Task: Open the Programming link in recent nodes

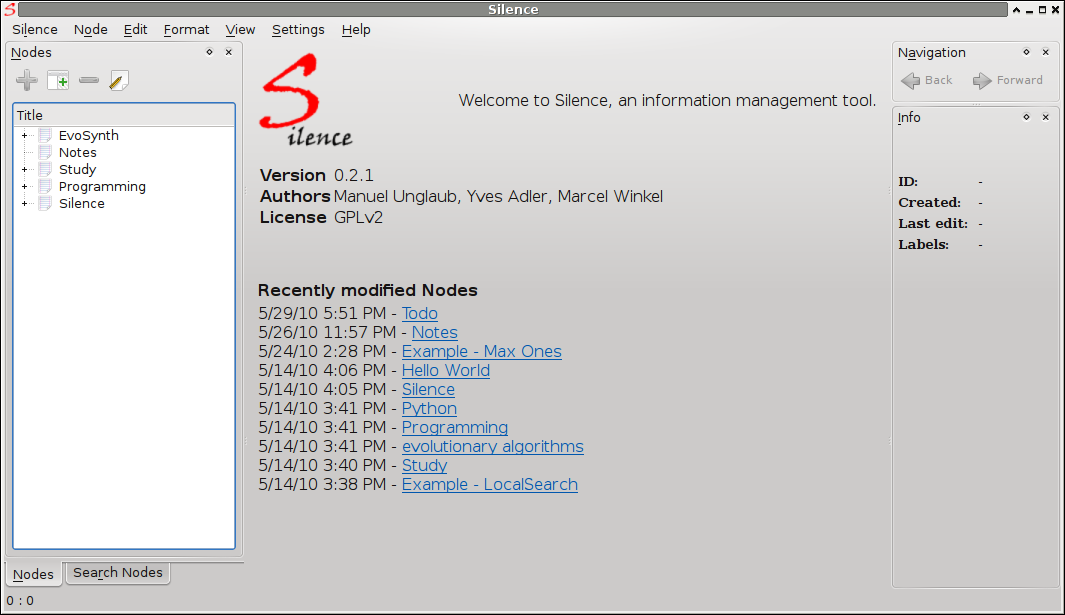Action: pos(454,427)
